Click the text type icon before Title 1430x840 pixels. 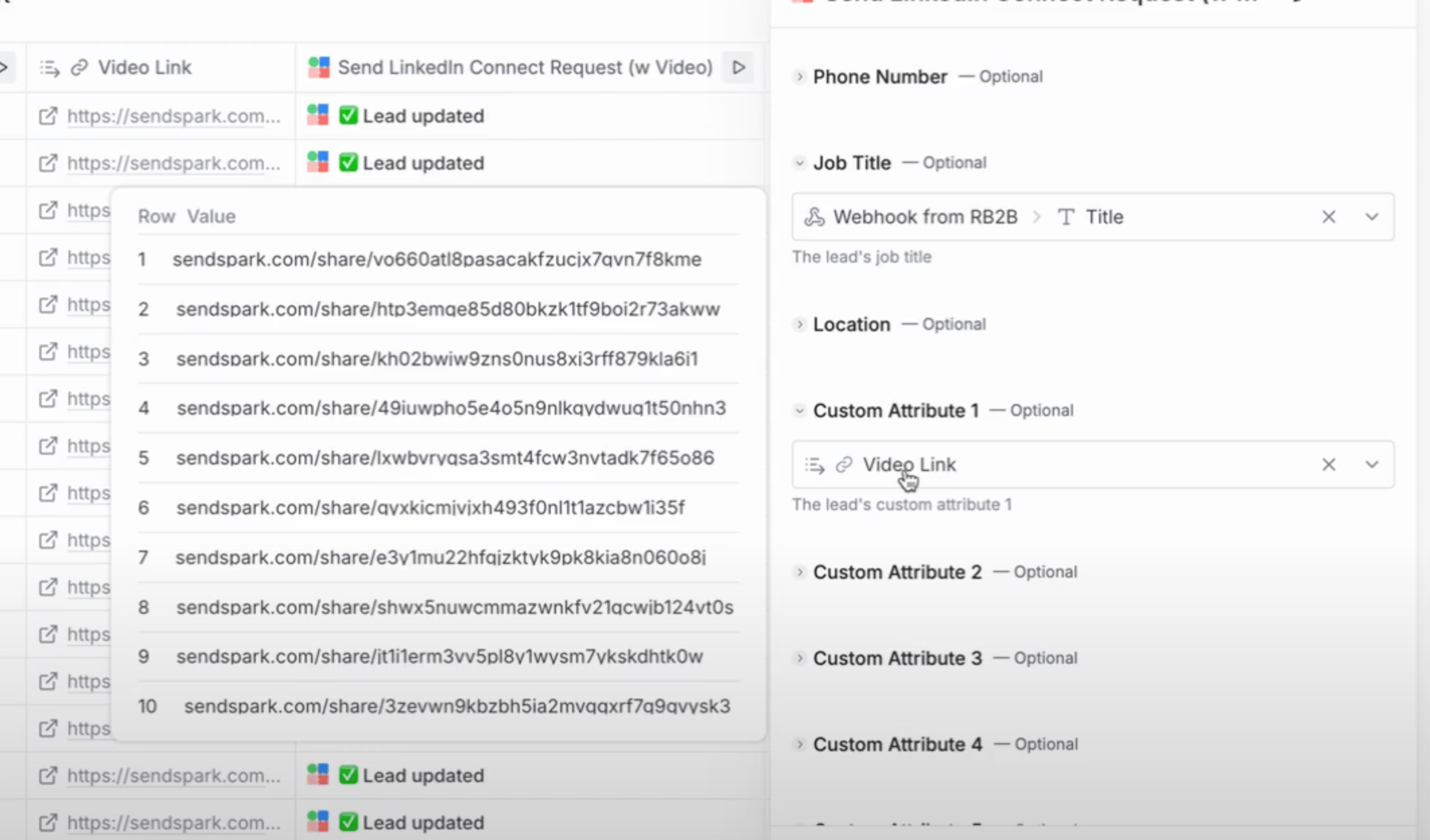point(1066,217)
